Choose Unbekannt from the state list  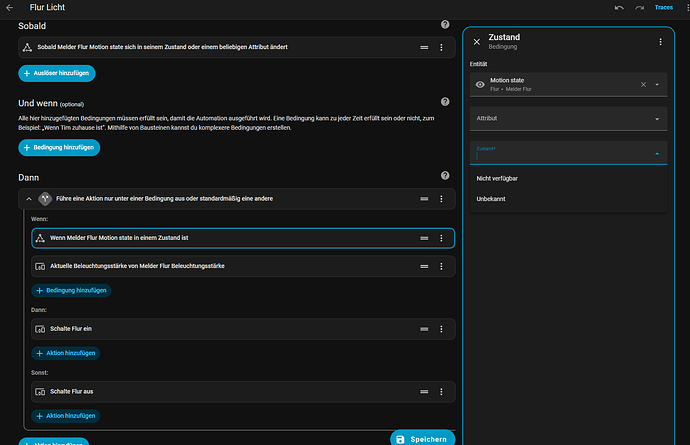[x=569, y=199]
